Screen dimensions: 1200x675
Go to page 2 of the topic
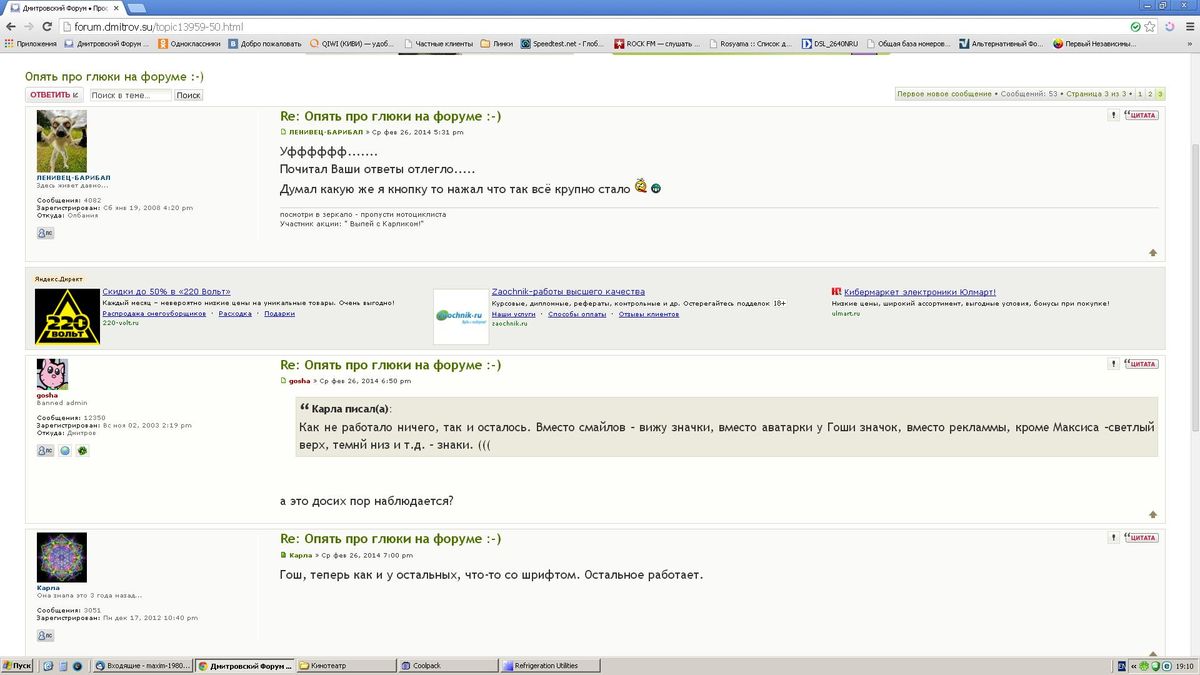pyautogui.click(x=1150, y=93)
